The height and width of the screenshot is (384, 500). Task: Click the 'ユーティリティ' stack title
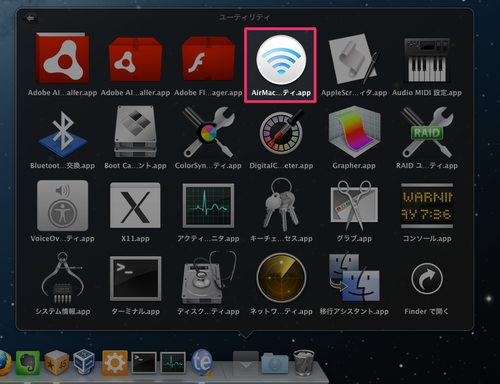pyautogui.click(x=244, y=17)
